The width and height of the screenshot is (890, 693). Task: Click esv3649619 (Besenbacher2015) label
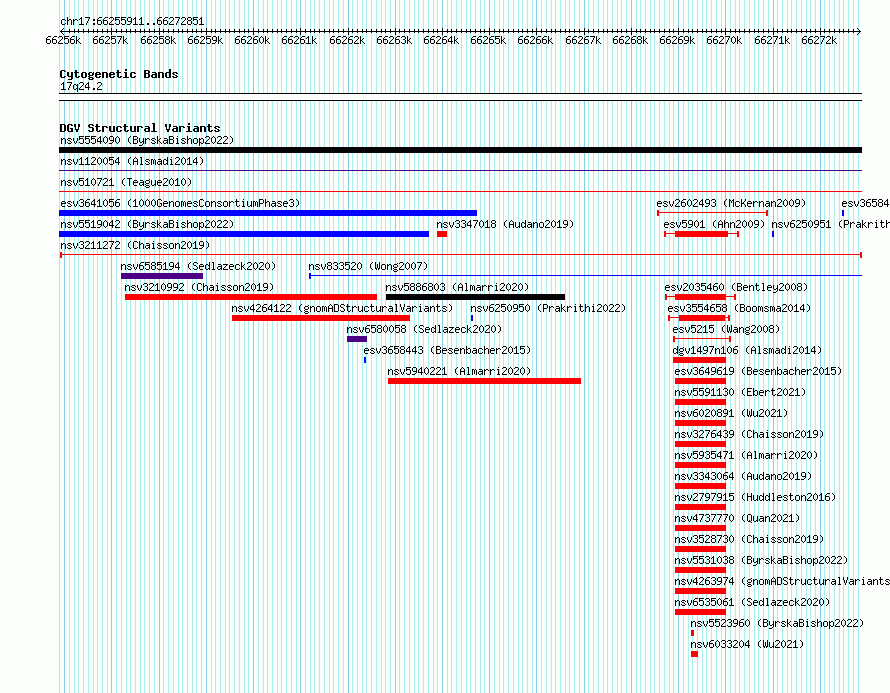(758, 371)
